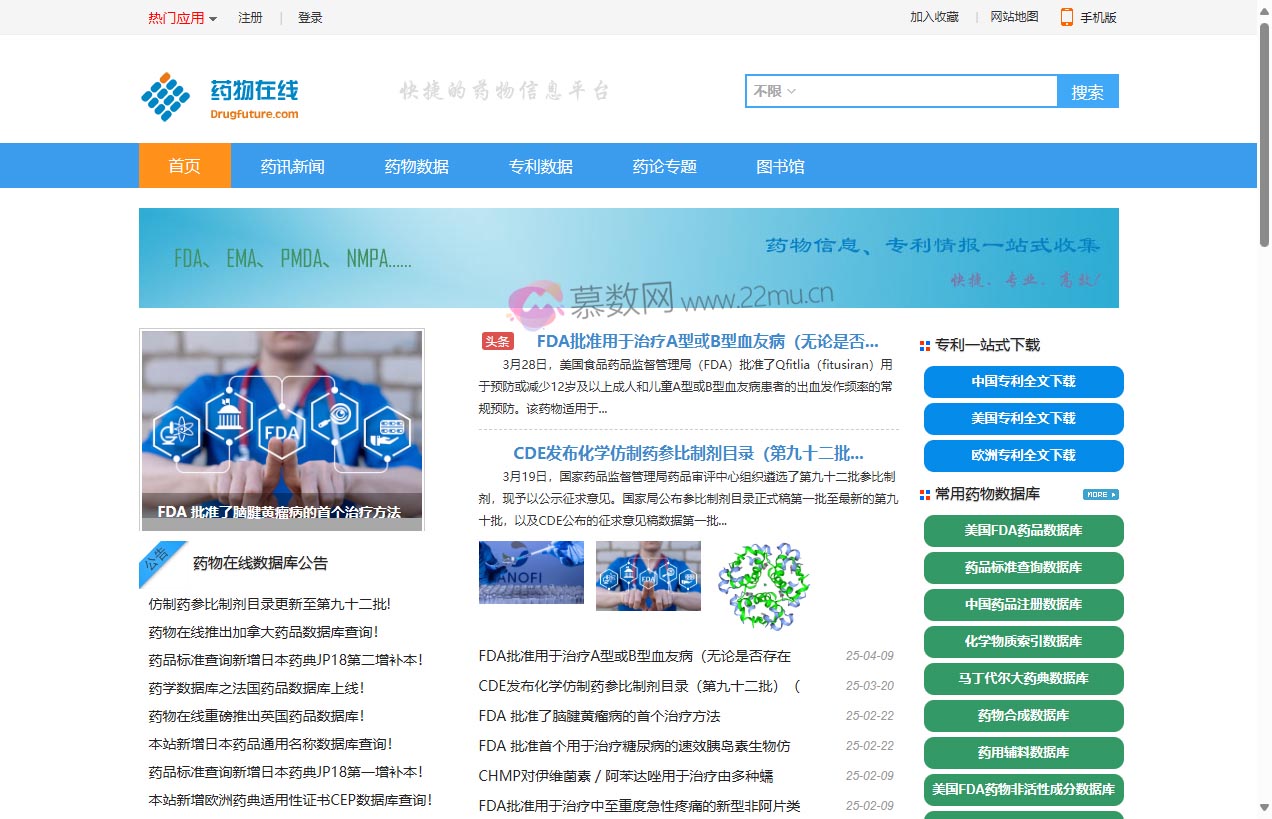Click the red 头条 badge
This screenshot has height=819, width=1272.
(497, 341)
